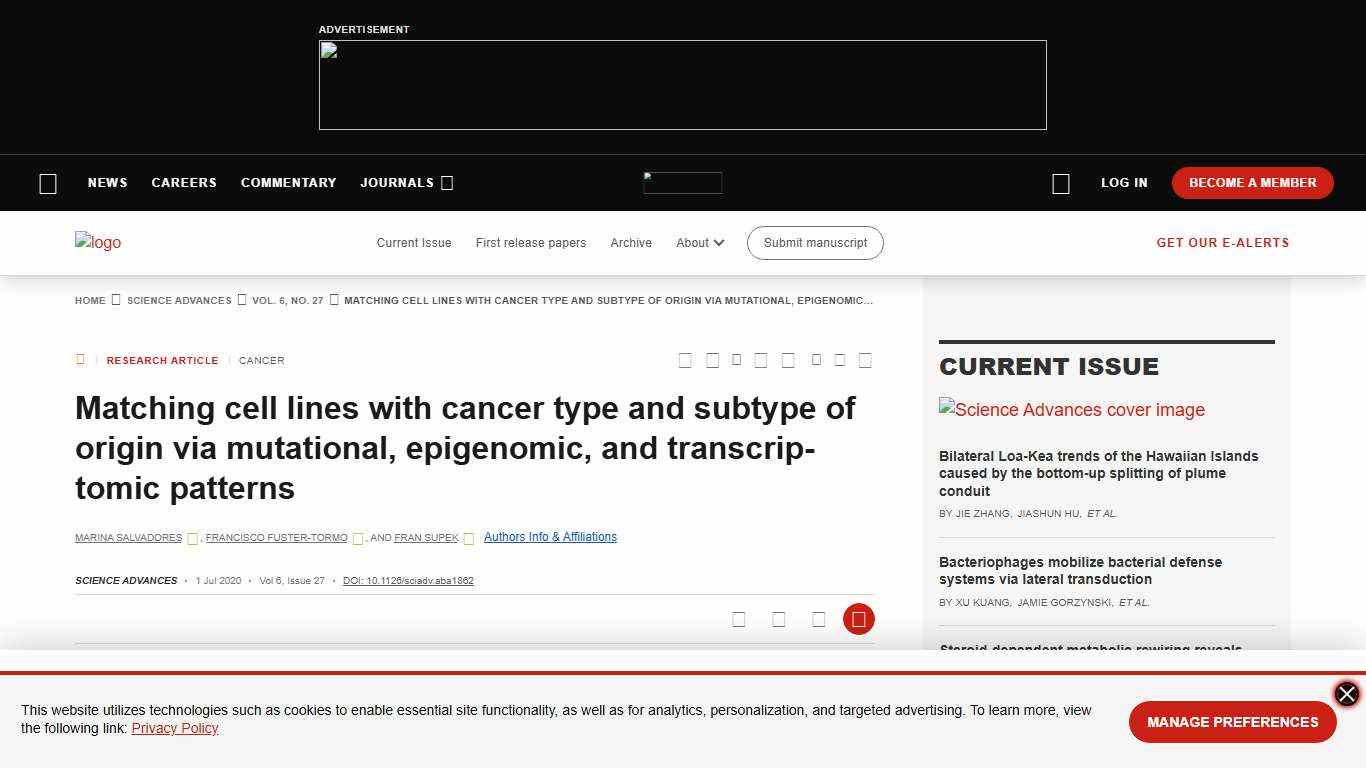This screenshot has width=1366, height=768.
Task: Share the article on Twitter
Action: [712, 360]
